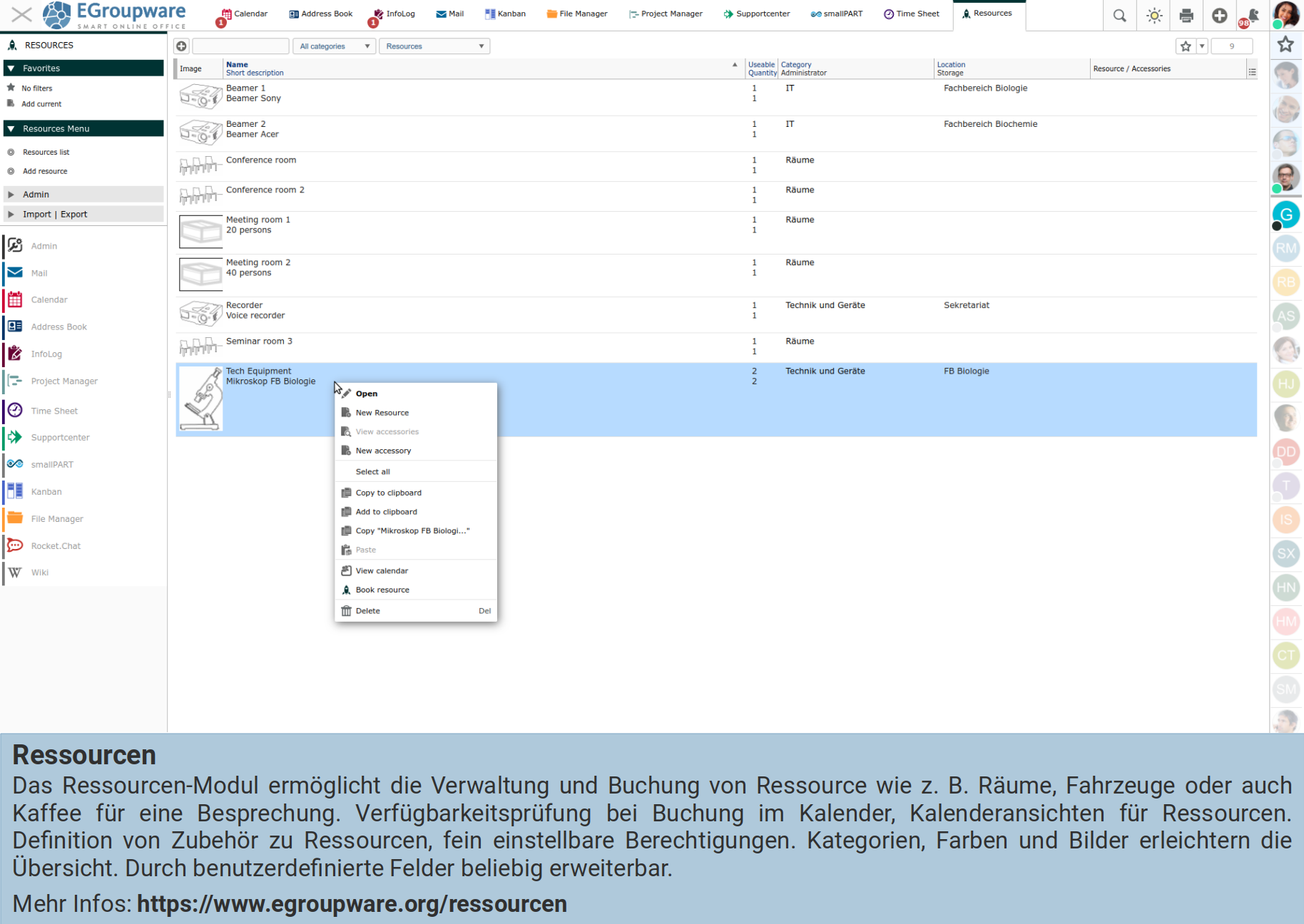Screen dimensions: 1304x924
Task: Click the print icon in header
Action: (x=1186, y=16)
